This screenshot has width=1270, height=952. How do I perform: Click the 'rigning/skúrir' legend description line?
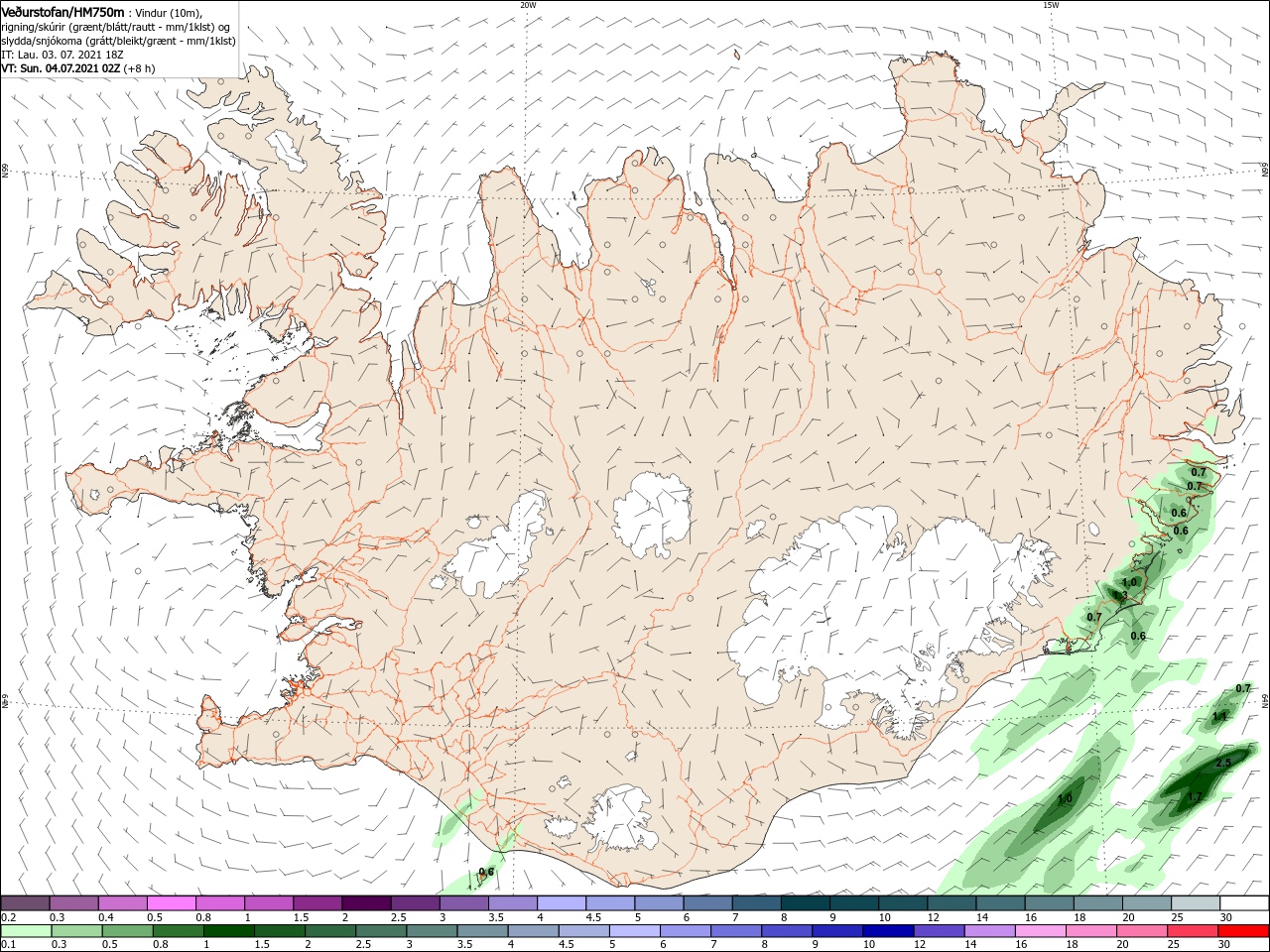(x=117, y=27)
